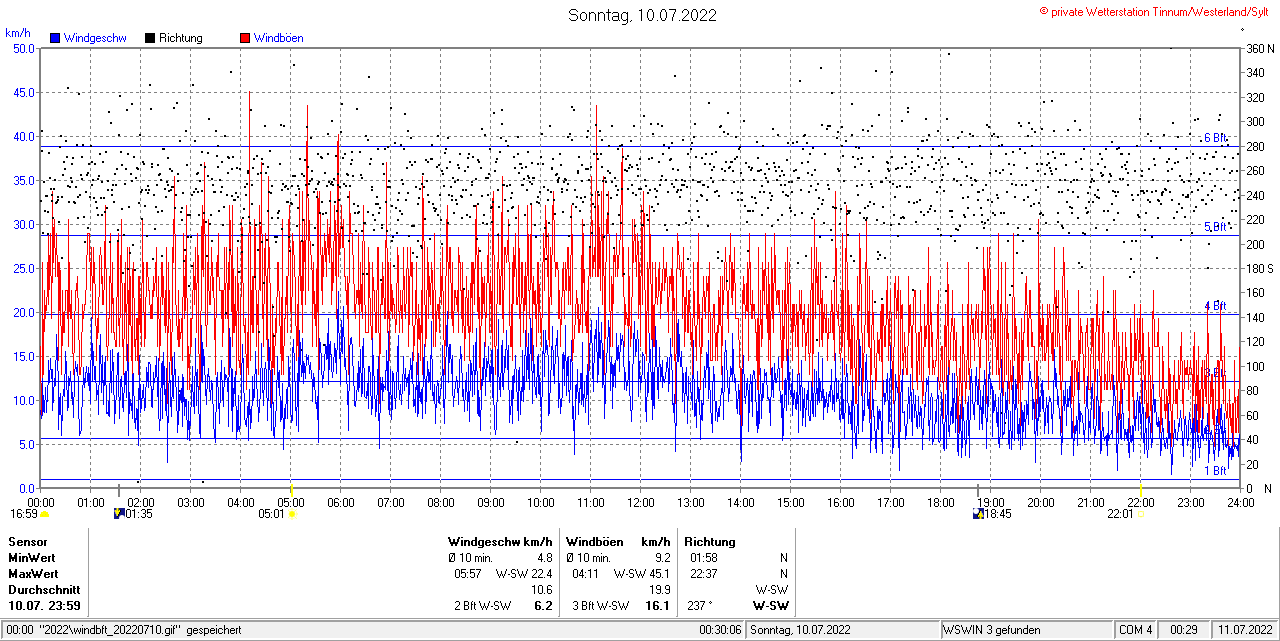The width and height of the screenshot is (1280, 641).
Task: Click the 04:11 max gust time
Action: [x=586, y=573]
